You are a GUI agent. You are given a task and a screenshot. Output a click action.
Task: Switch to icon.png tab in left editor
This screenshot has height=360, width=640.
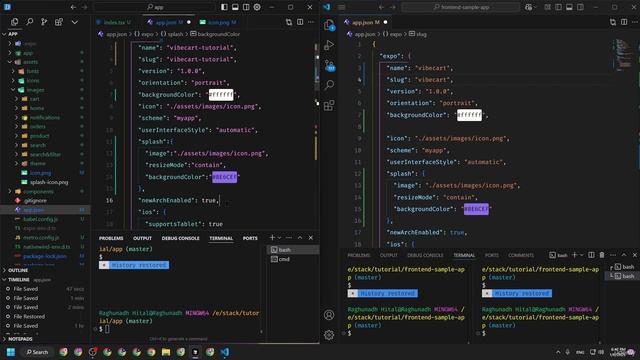[218, 22]
